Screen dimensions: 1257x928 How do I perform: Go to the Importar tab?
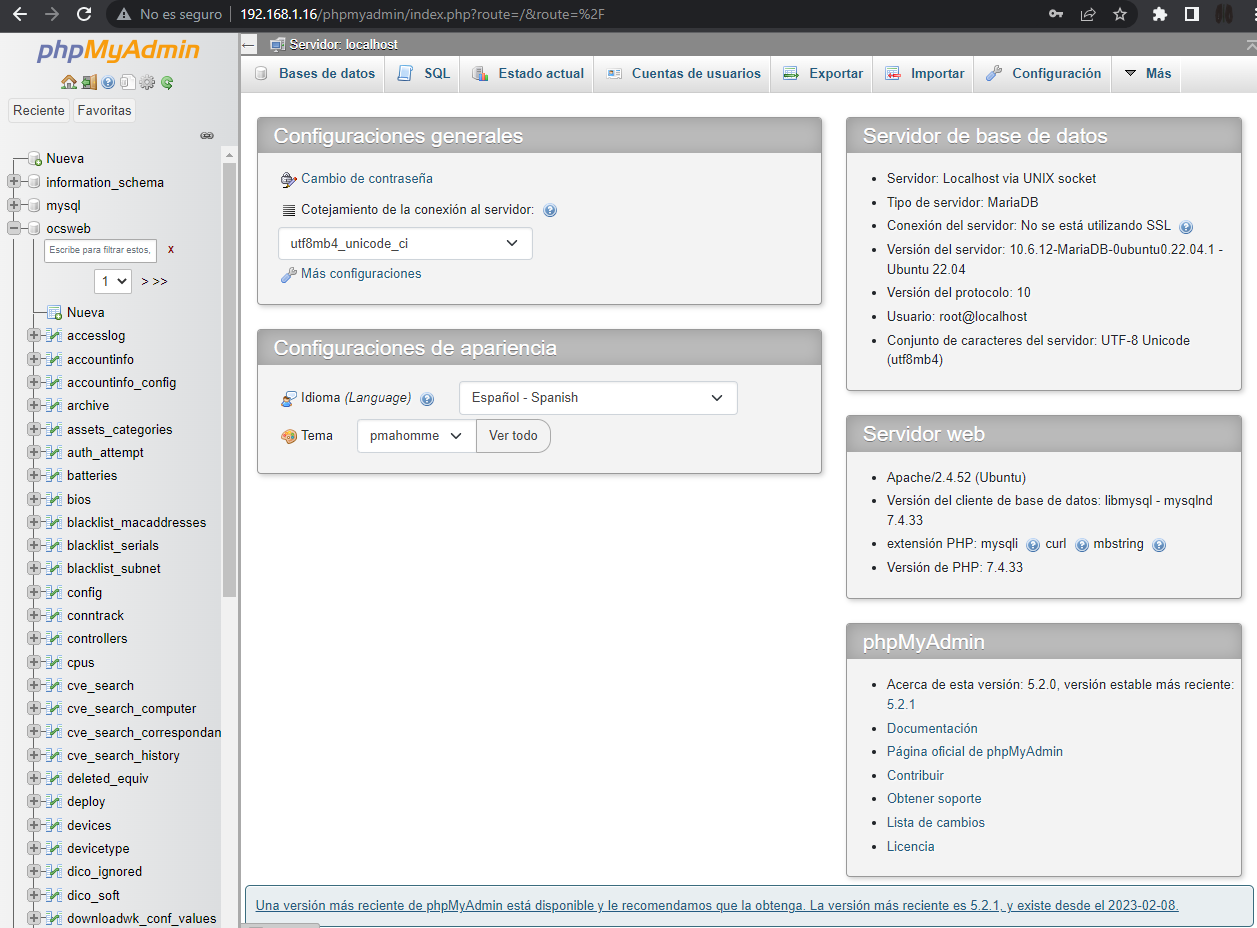point(925,73)
